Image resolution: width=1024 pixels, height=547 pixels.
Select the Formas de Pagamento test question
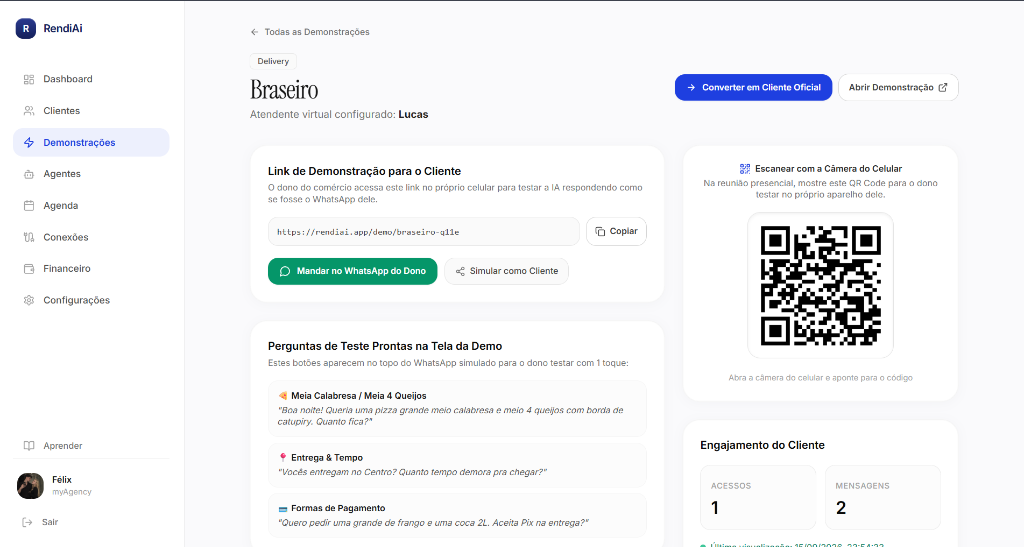click(457, 516)
